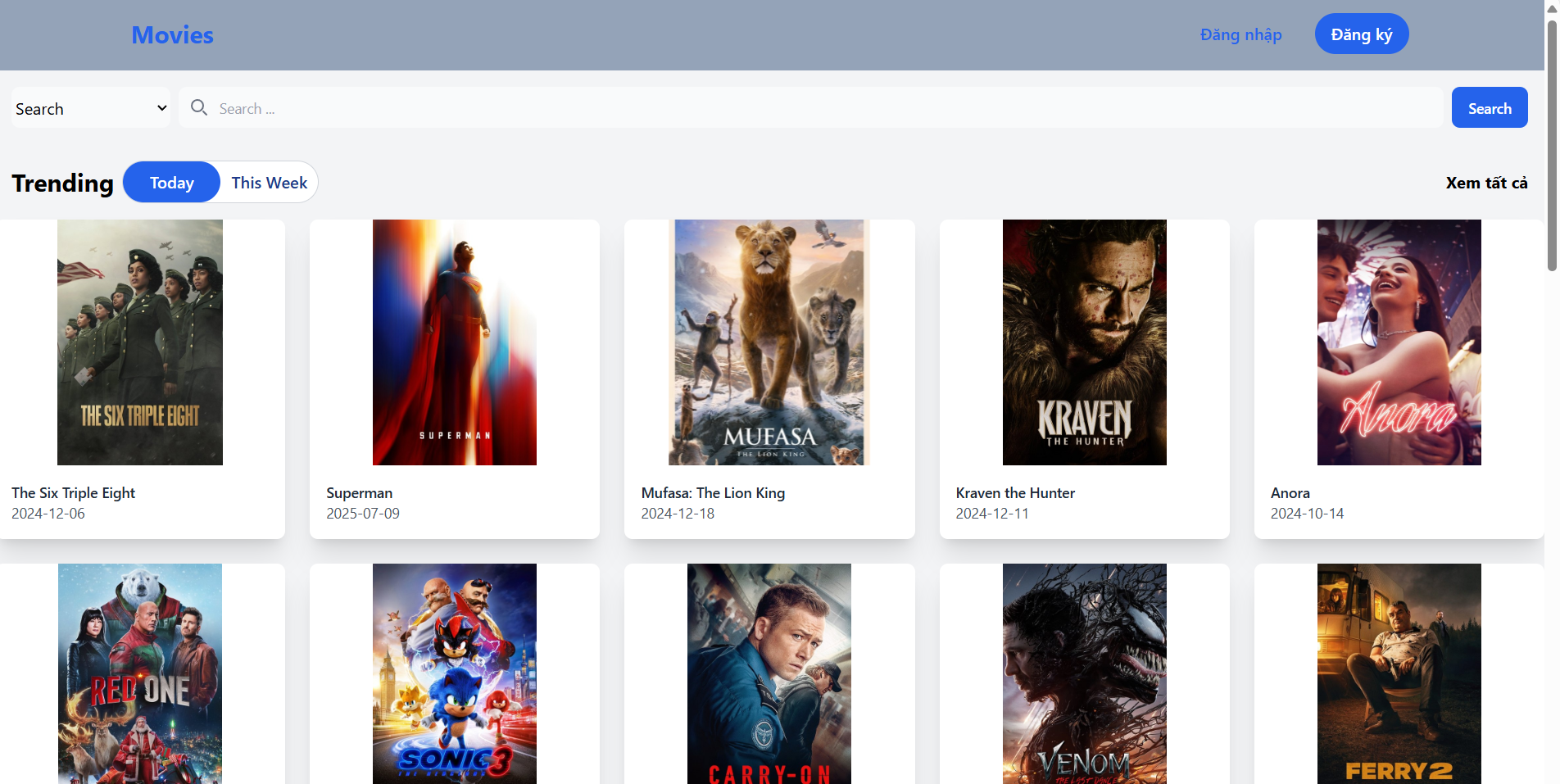Screen dimensions: 1560x784
Task: Toggle Trending to Today
Action: click(x=171, y=183)
